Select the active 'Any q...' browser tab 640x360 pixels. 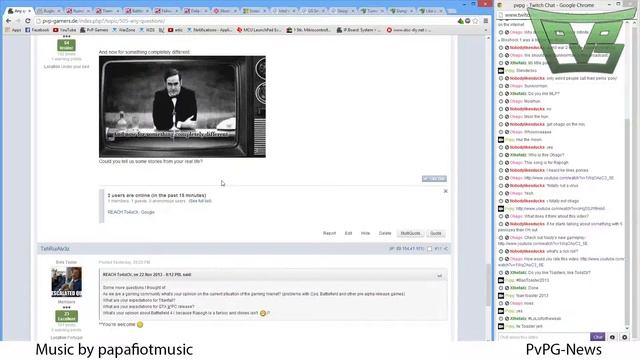click(x=20, y=11)
